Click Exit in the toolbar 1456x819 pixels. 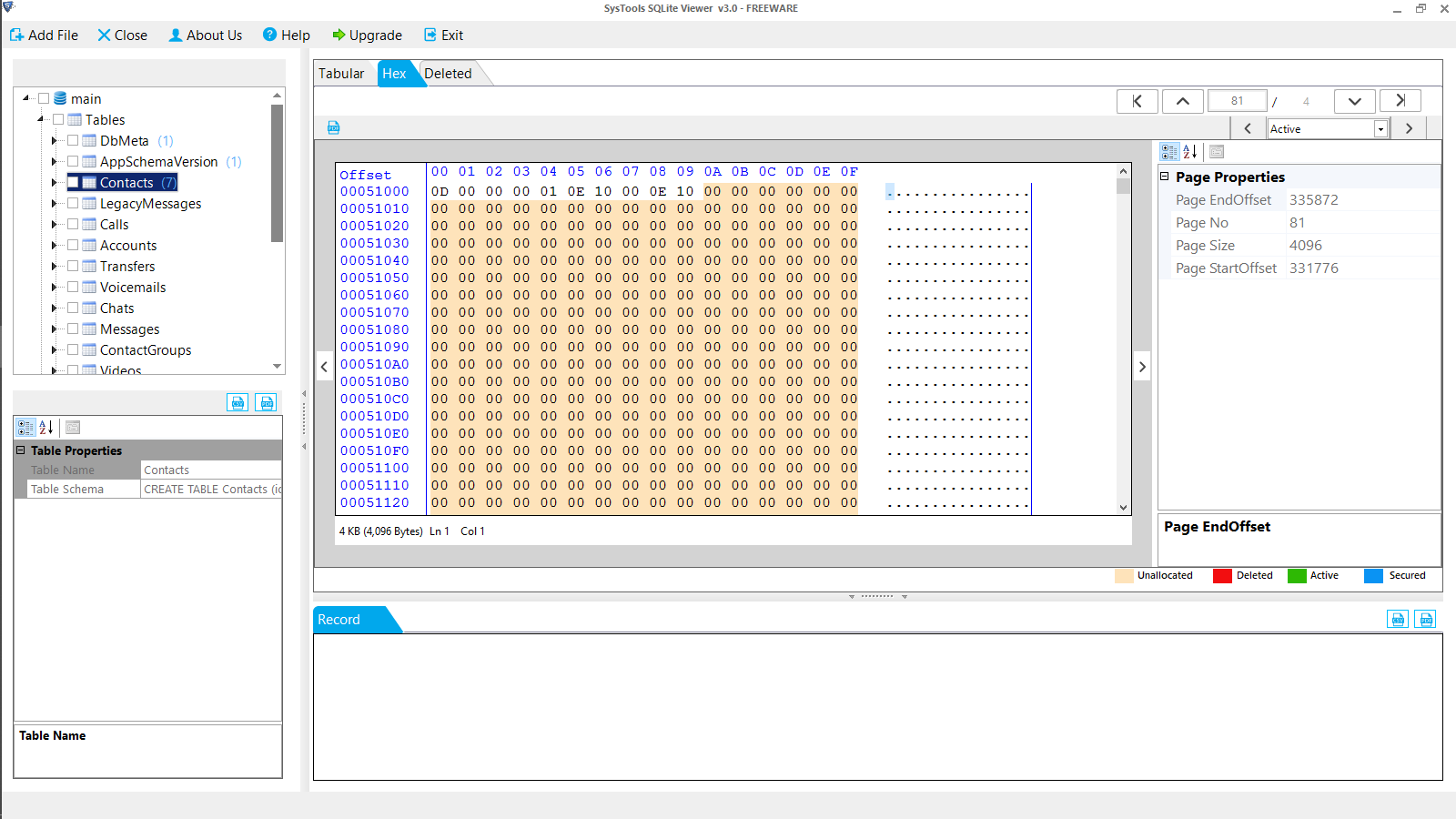click(443, 35)
